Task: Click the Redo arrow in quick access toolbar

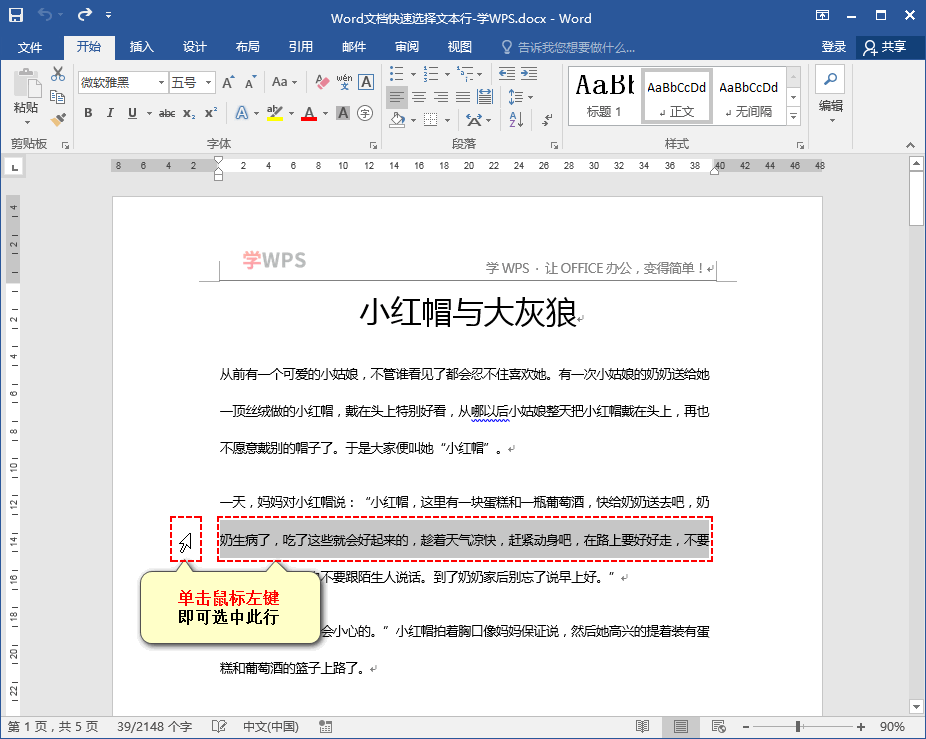Action: 84,14
